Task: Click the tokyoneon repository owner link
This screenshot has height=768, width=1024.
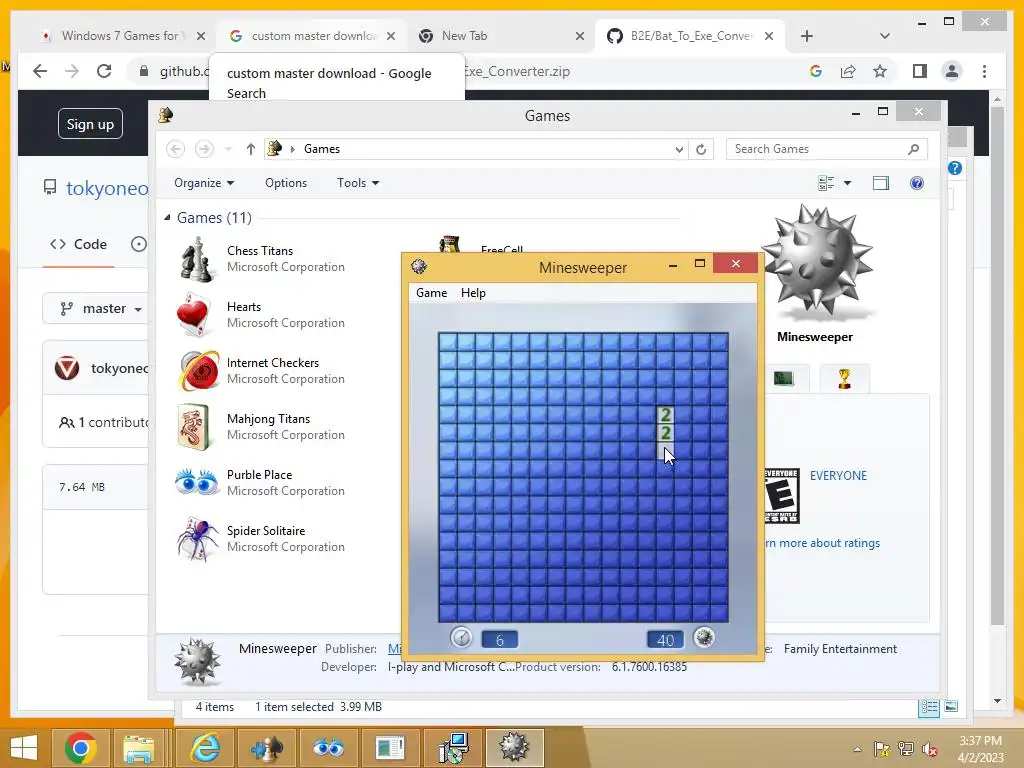Action: click(107, 188)
